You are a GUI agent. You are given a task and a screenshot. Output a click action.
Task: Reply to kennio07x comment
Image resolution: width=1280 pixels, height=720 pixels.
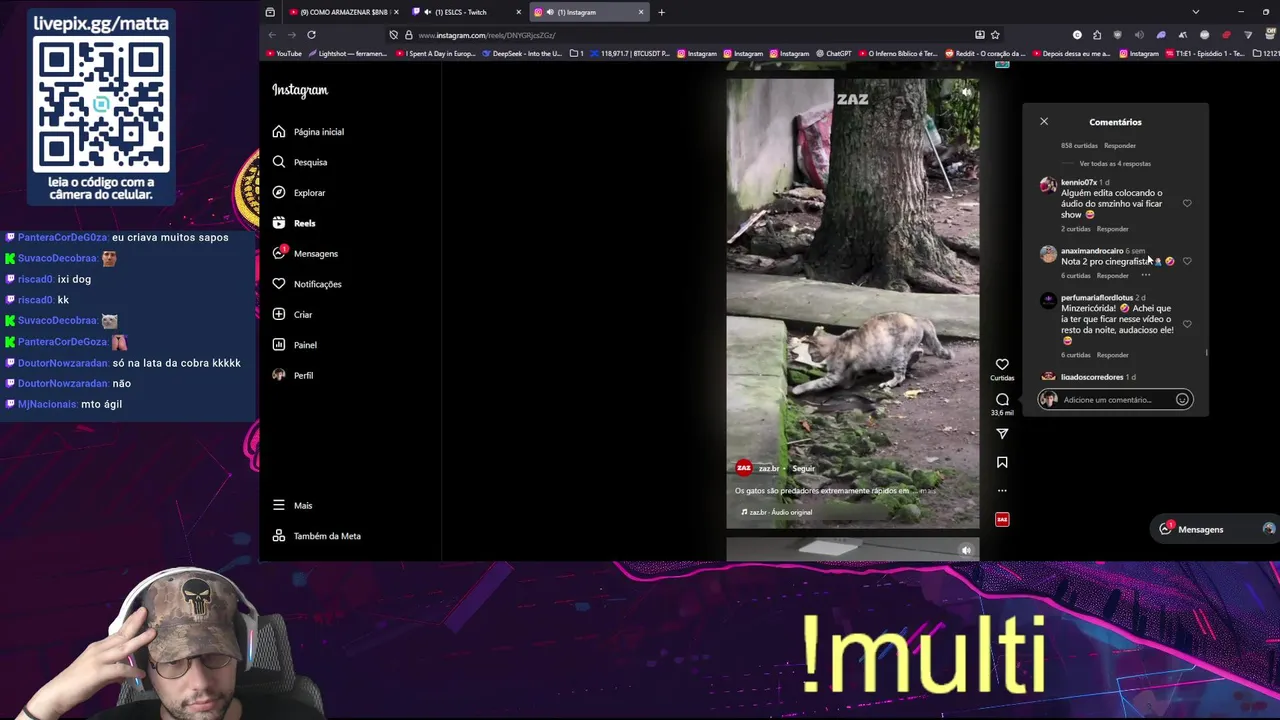click(1112, 229)
